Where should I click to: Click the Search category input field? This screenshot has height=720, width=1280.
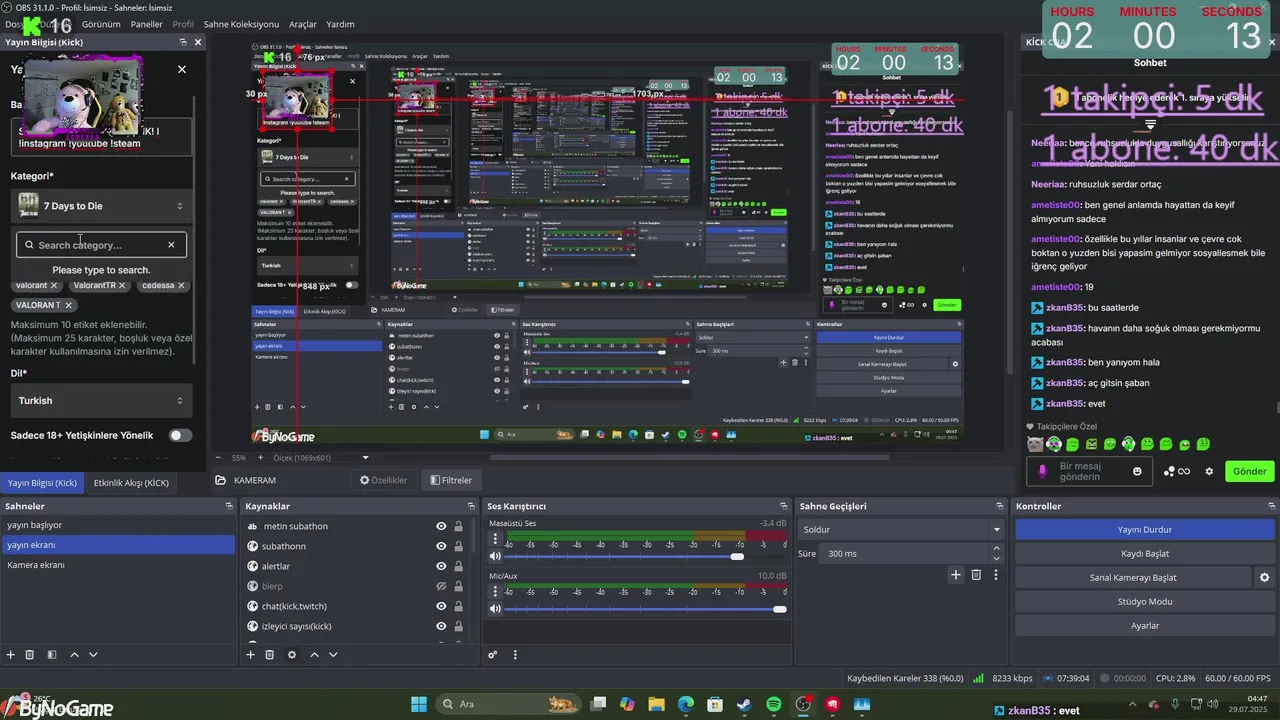tap(101, 245)
